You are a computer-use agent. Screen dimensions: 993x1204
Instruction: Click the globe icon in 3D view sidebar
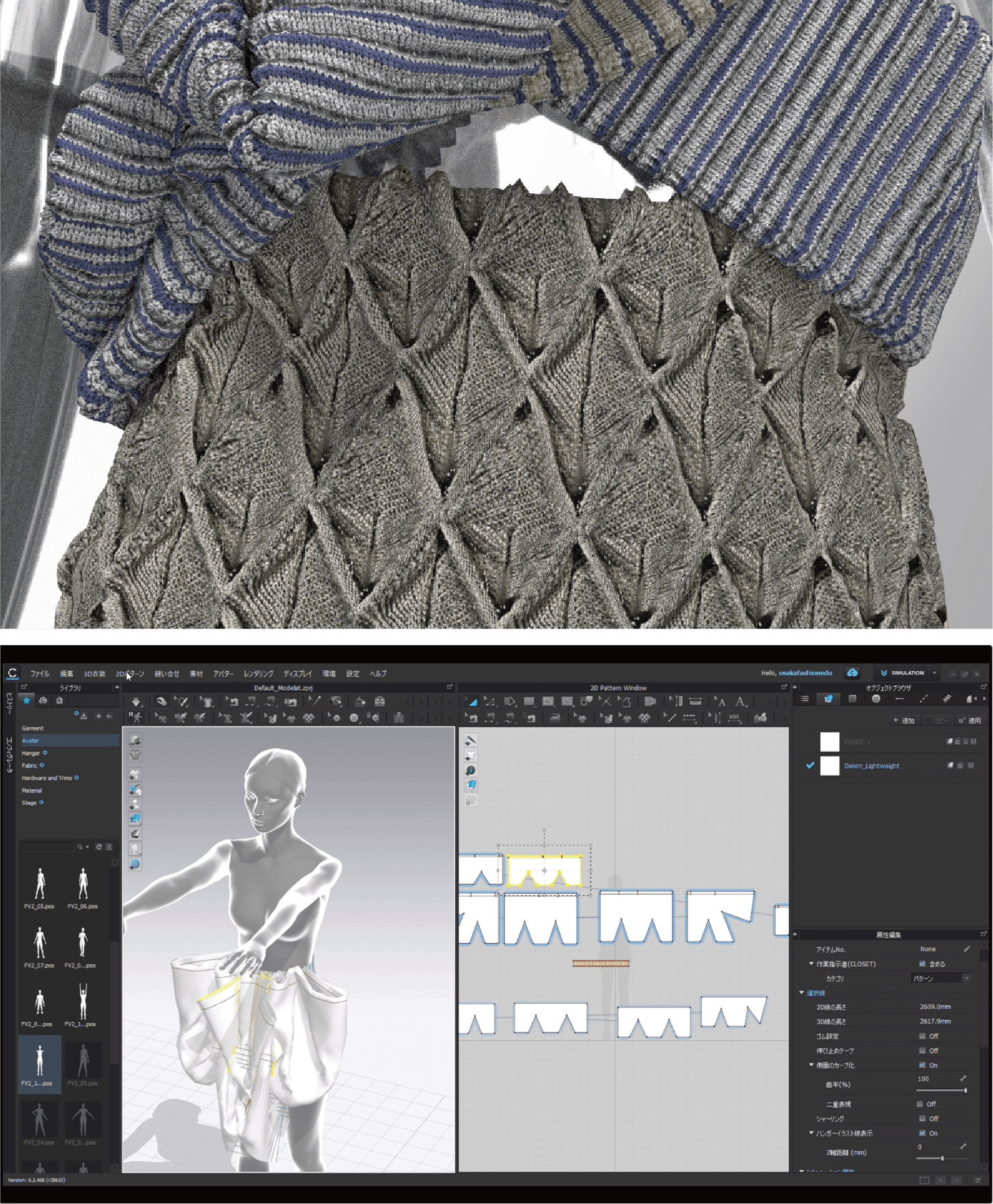(135, 864)
